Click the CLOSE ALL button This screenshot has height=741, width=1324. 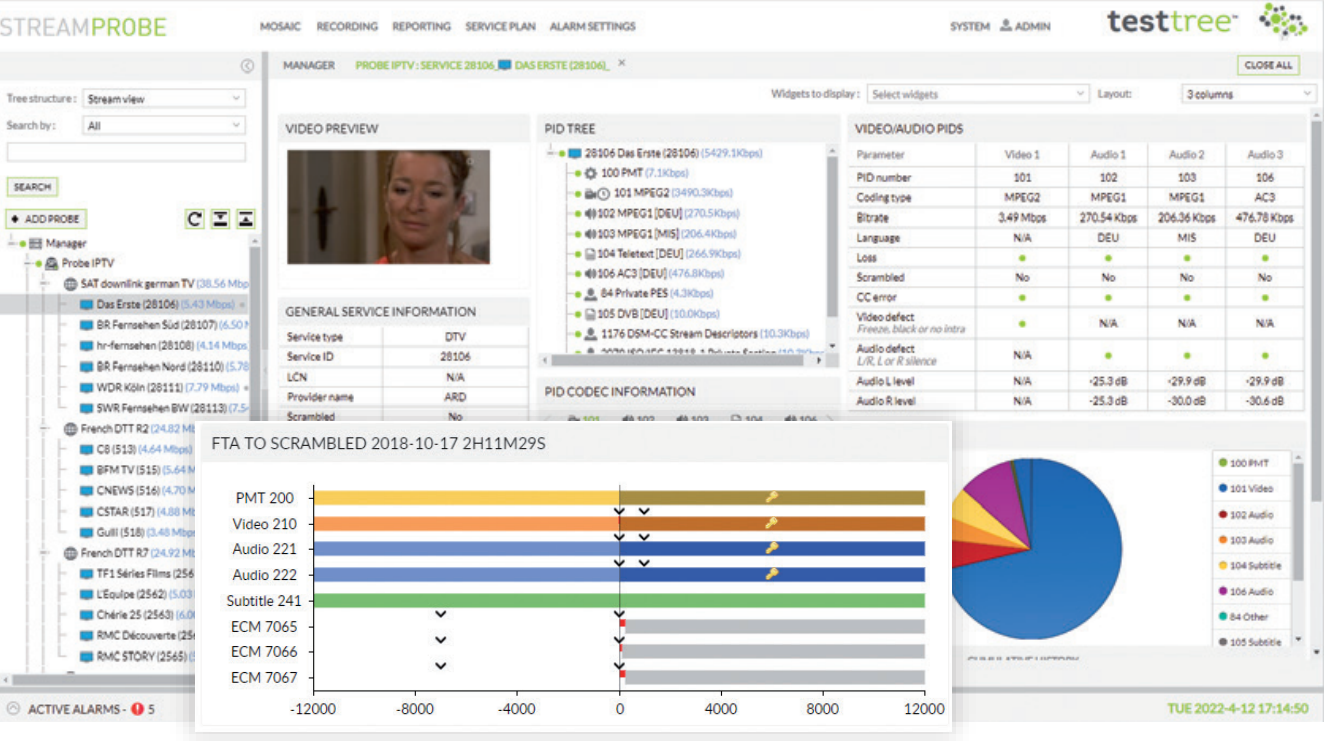(x=1268, y=64)
